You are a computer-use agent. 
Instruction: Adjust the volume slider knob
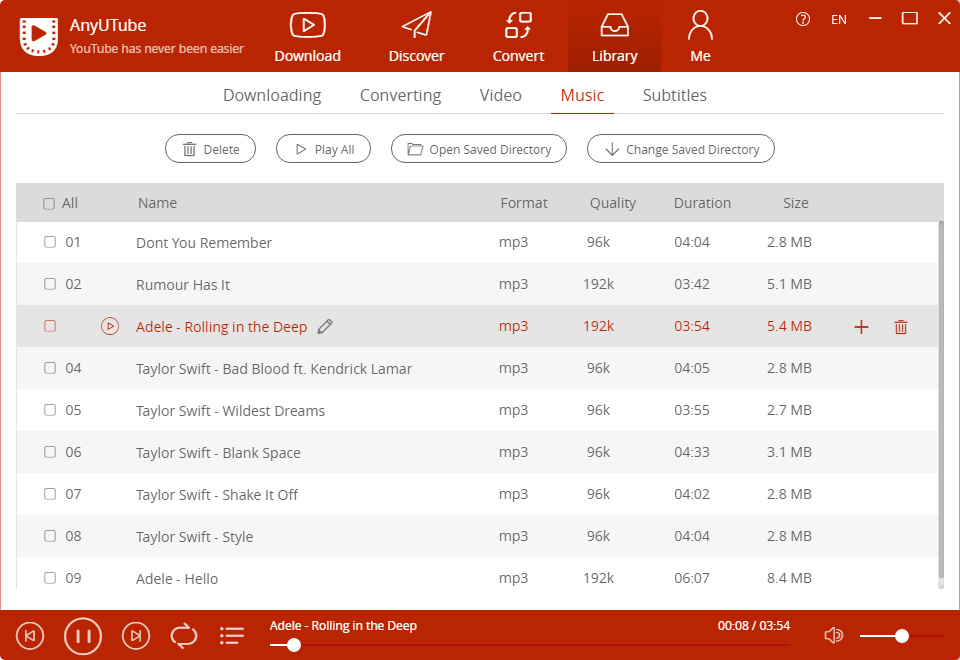901,636
